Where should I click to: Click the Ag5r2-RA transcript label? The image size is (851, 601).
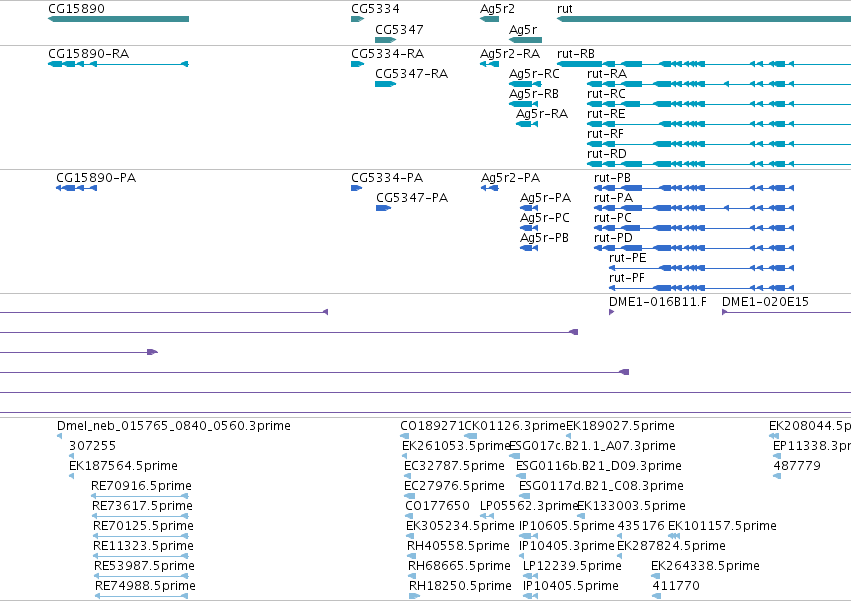[x=510, y=54]
